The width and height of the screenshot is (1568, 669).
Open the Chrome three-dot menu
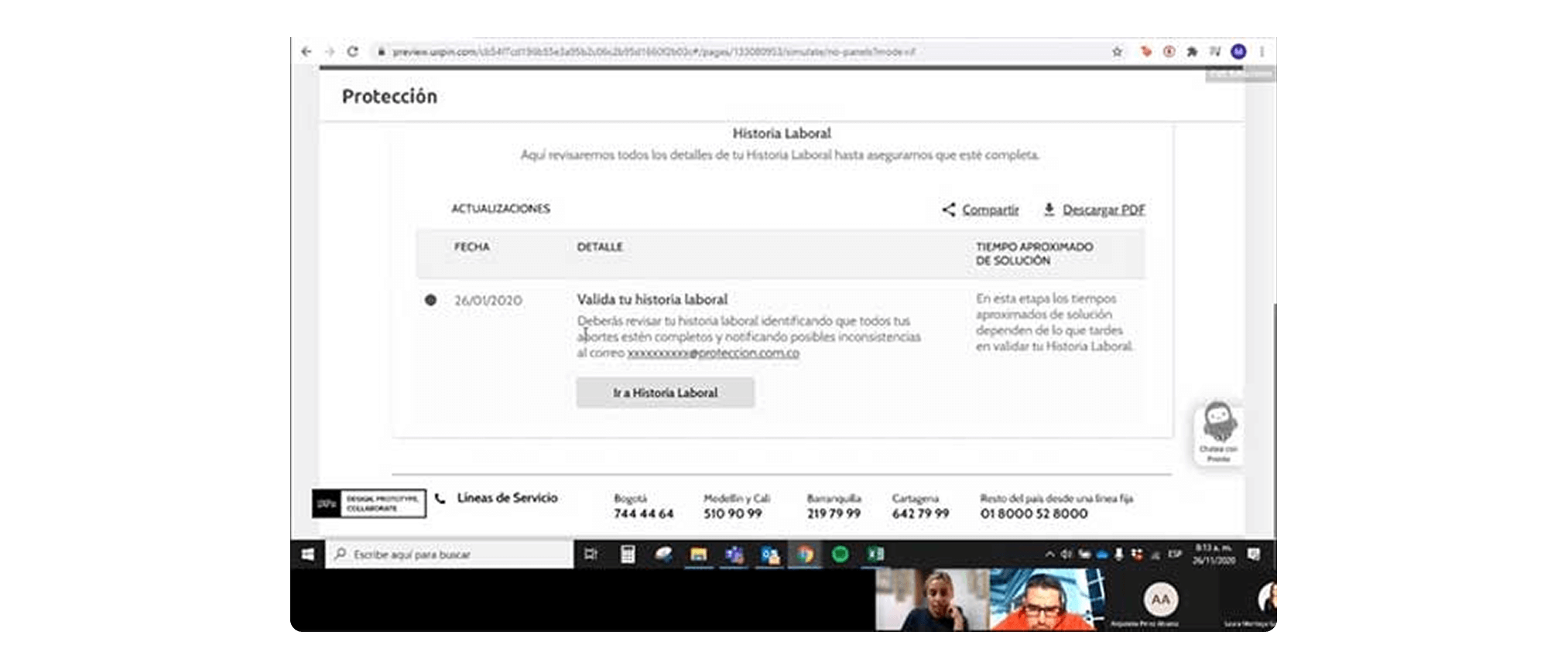[x=1262, y=52]
